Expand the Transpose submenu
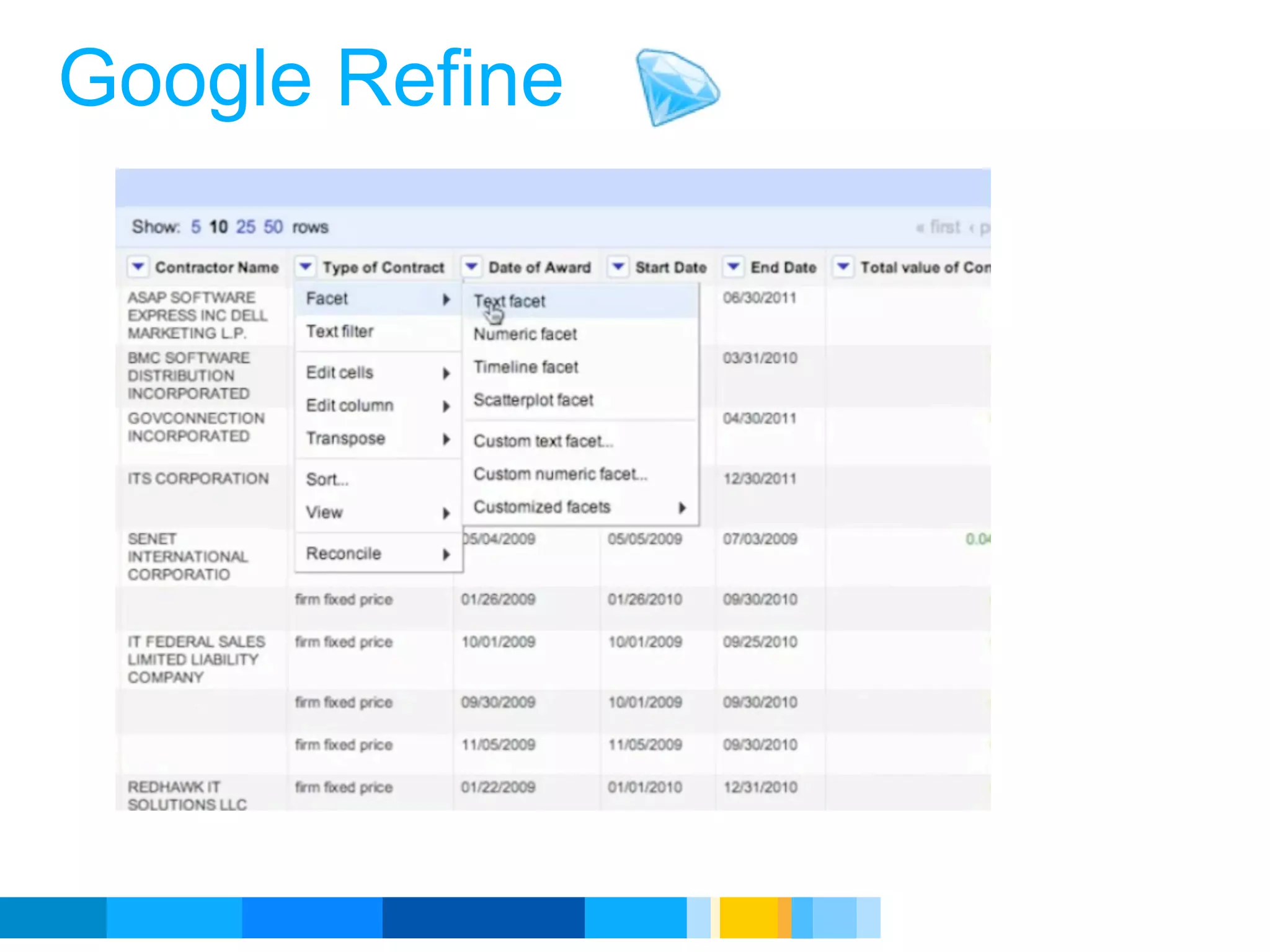This screenshot has height=952, width=1270. [378, 438]
